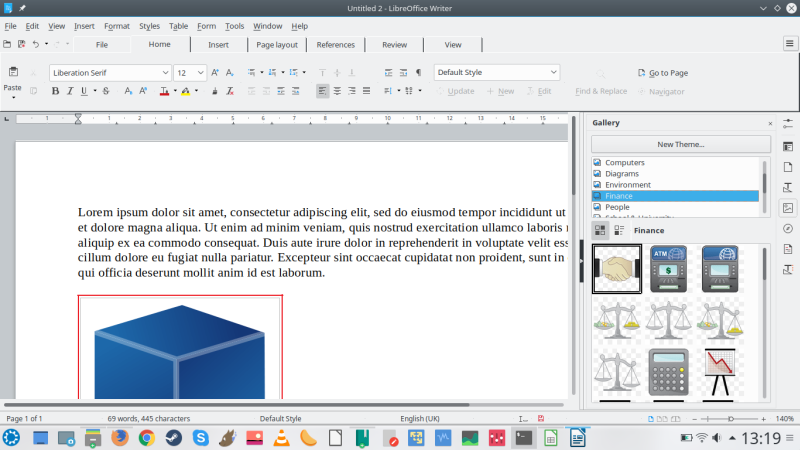Select the declining chart gallery image
Screen dimensions: 800x450
(720, 372)
